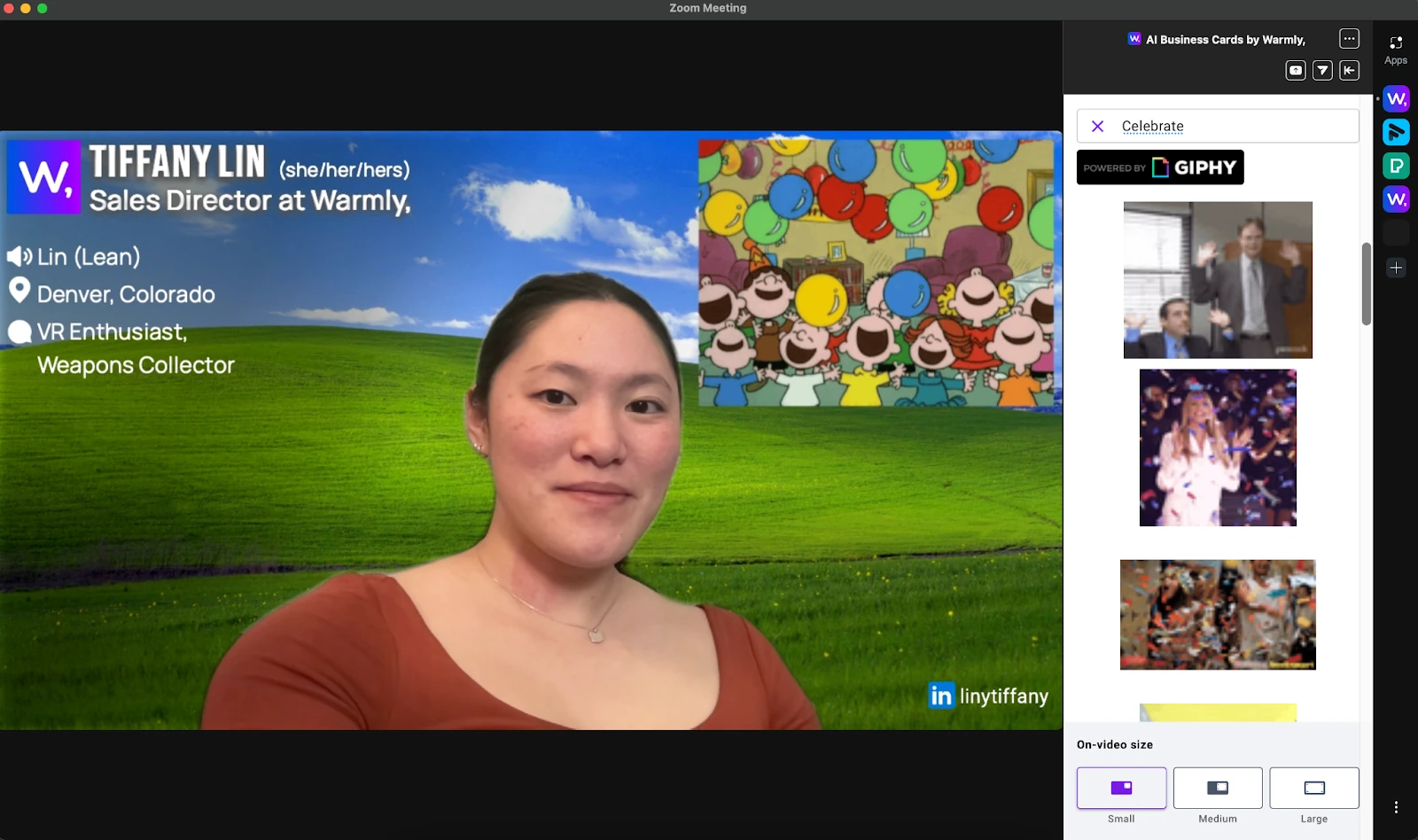This screenshot has width=1418, height=840.
Task: Select the first Warmly app icon in sidebar
Action: coord(1396,98)
